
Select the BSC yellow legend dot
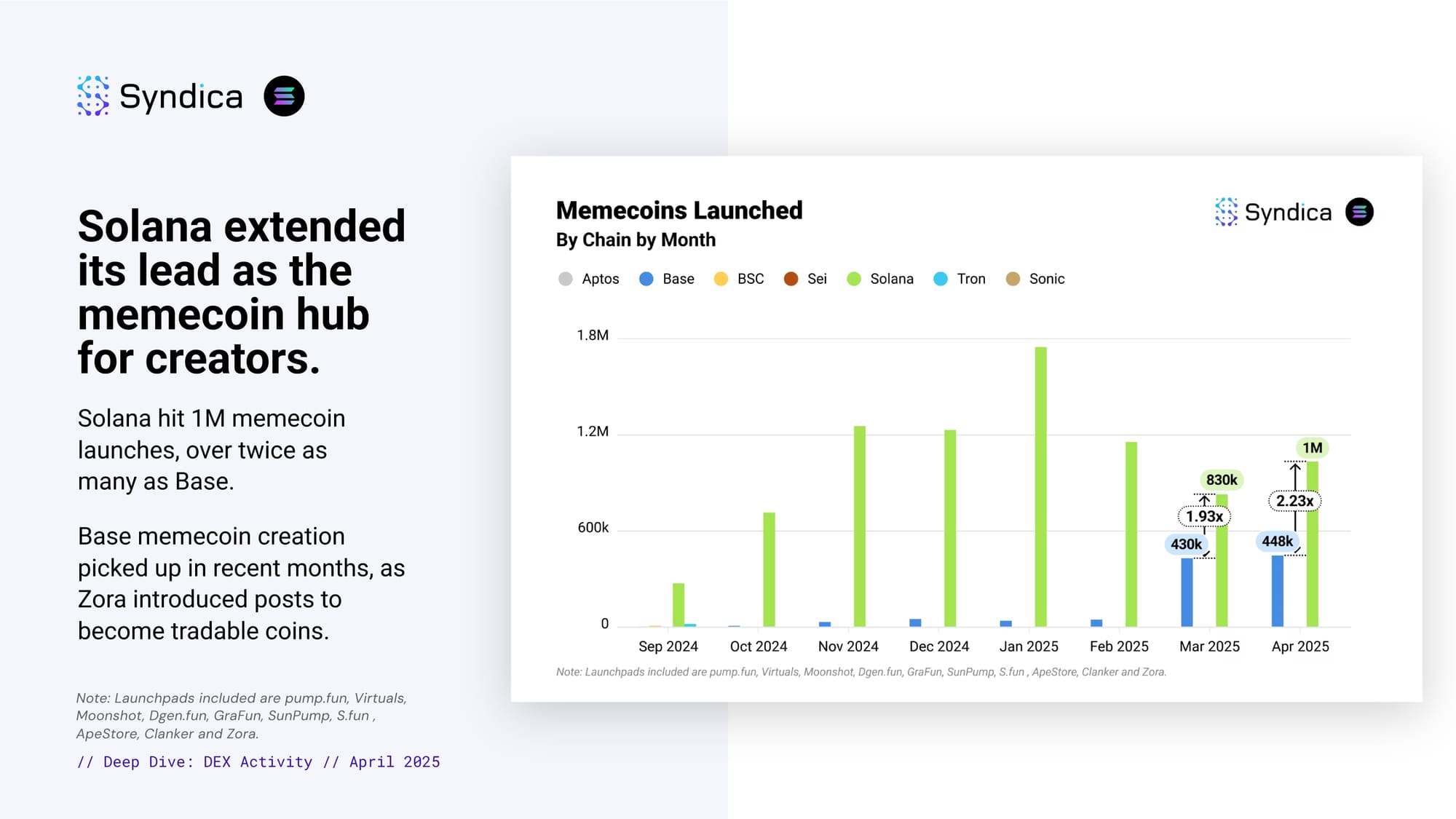(721, 279)
